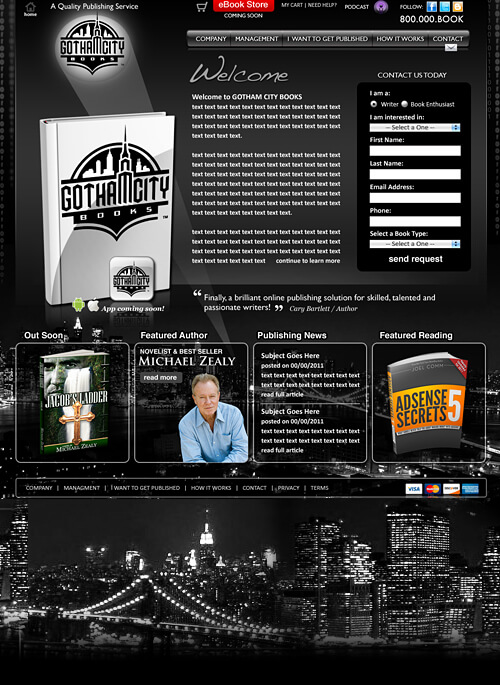
Task: Open the Twitter follow icon
Action: [x=445, y=7]
